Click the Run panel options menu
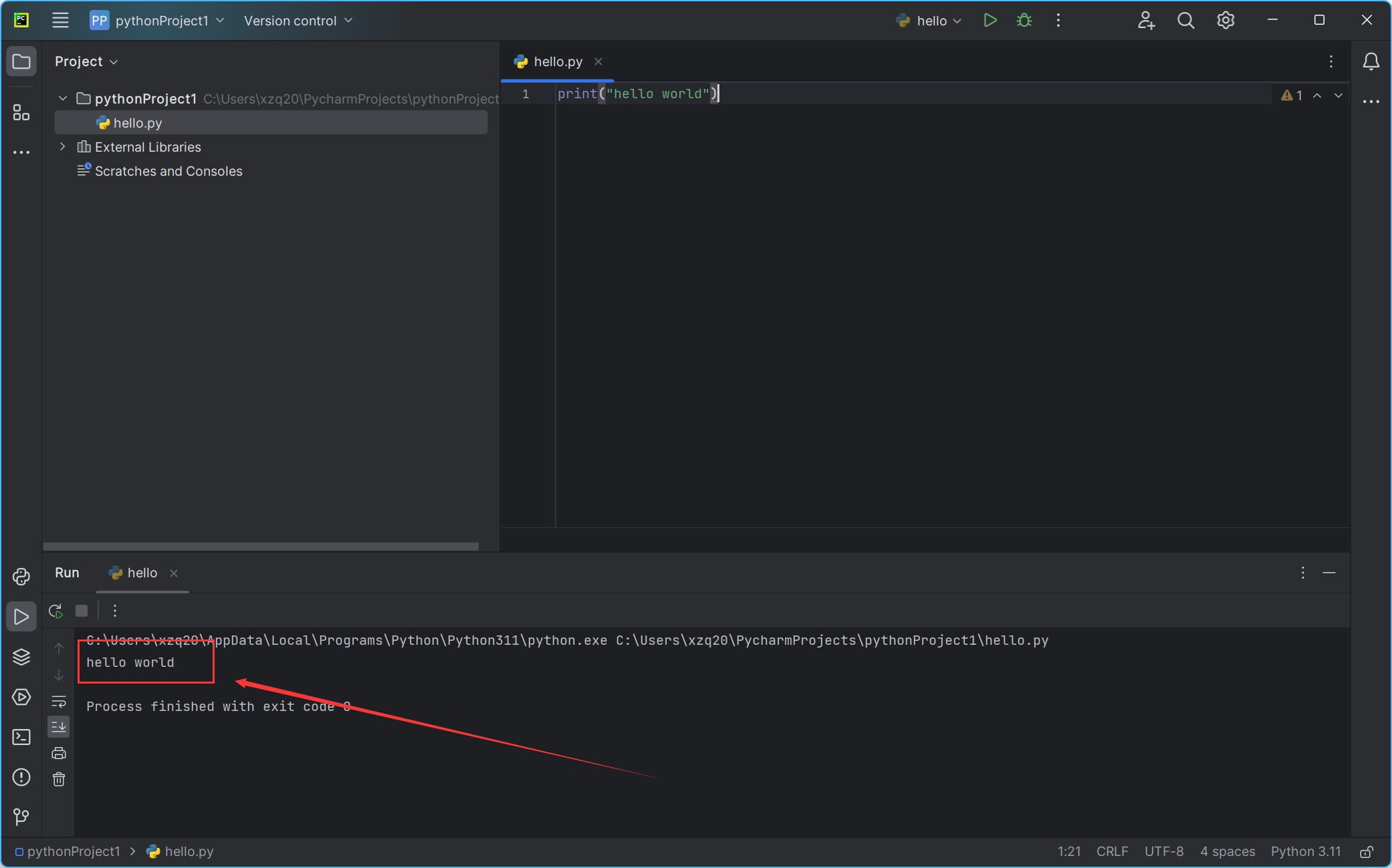 coord(1303,571)
